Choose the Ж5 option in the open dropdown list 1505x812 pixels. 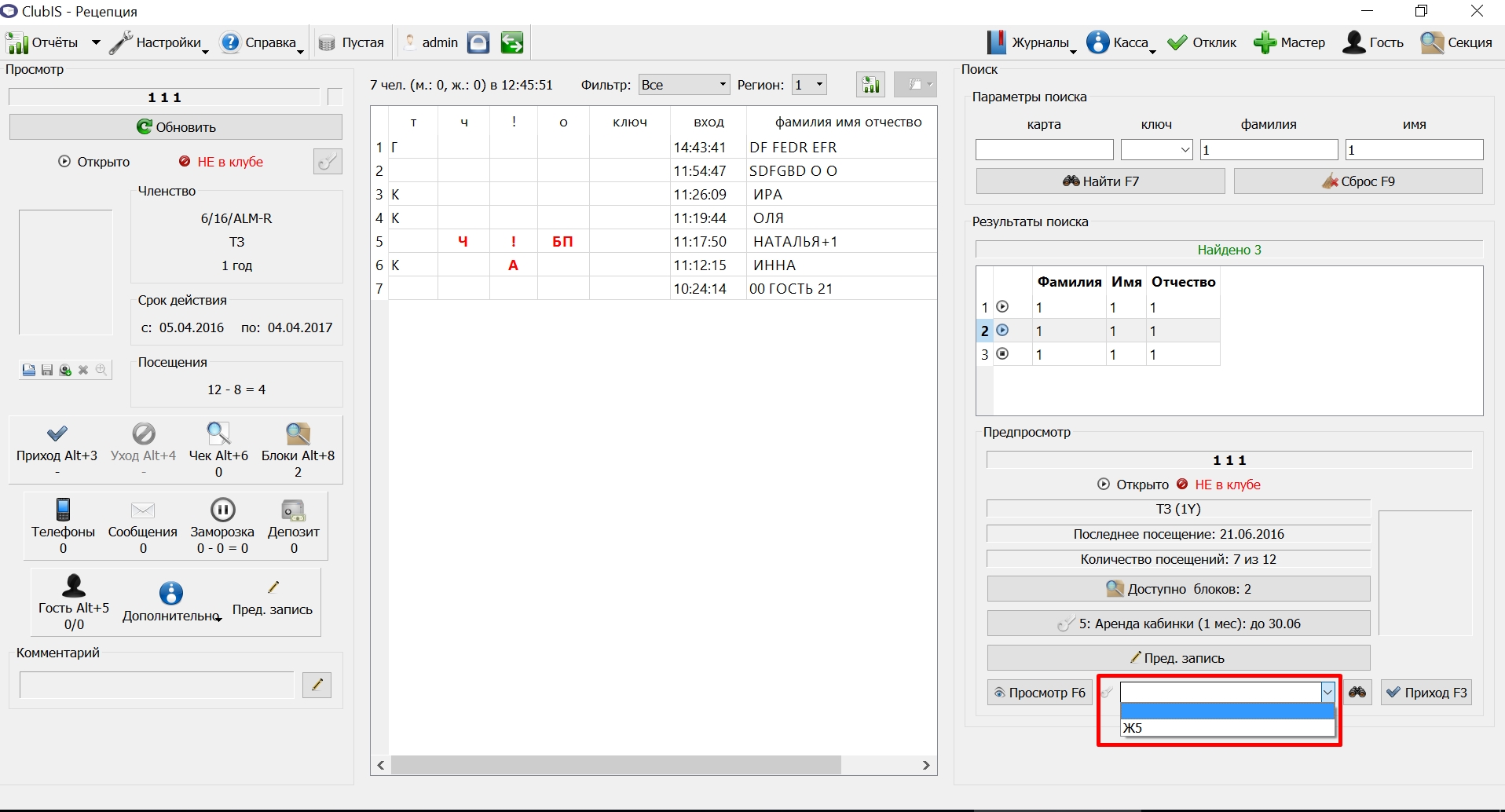(x=1228, y=728)
